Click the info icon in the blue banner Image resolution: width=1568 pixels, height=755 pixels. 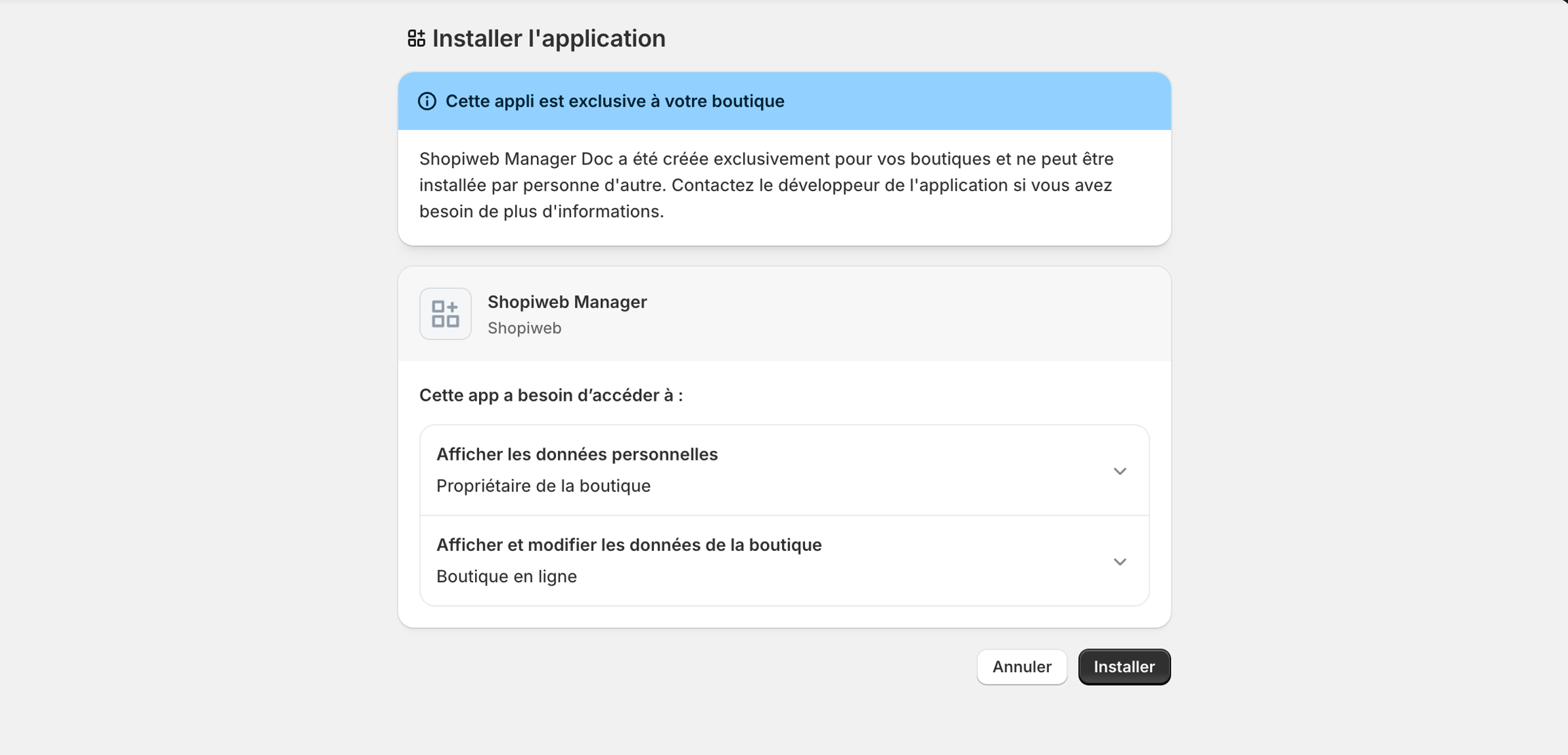(427, 101)
